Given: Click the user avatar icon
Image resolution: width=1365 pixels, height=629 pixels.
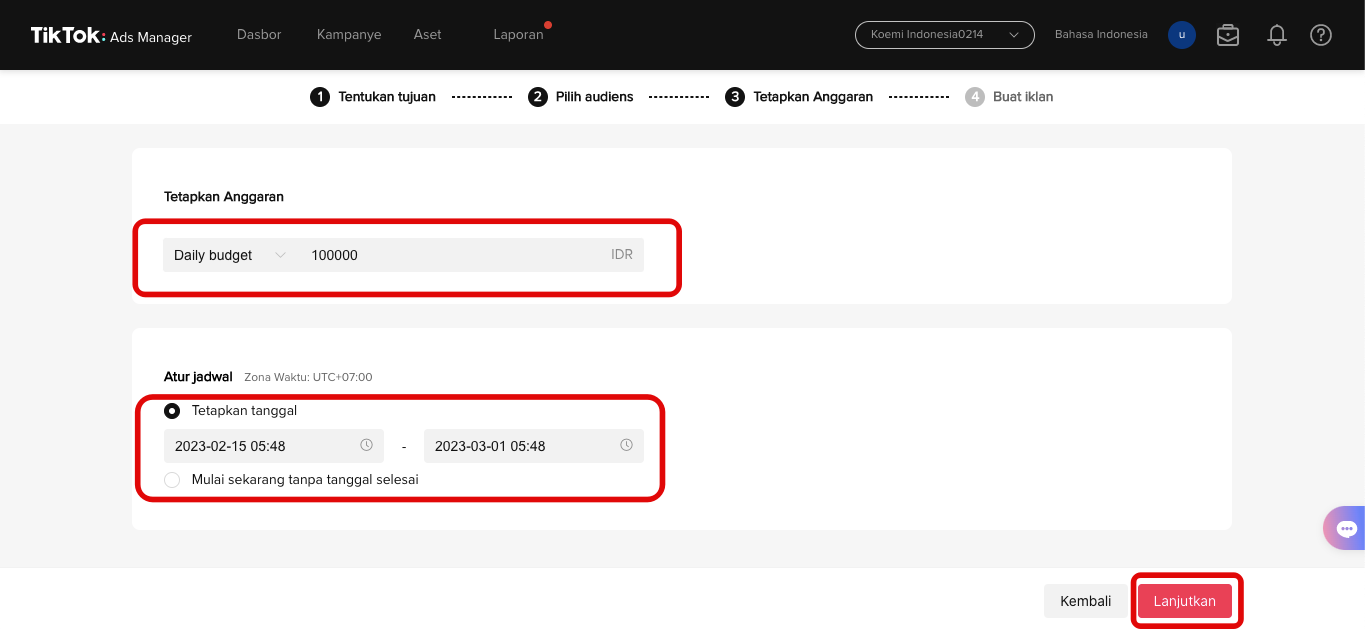Looking at the screenshot, I should 1182,35.
